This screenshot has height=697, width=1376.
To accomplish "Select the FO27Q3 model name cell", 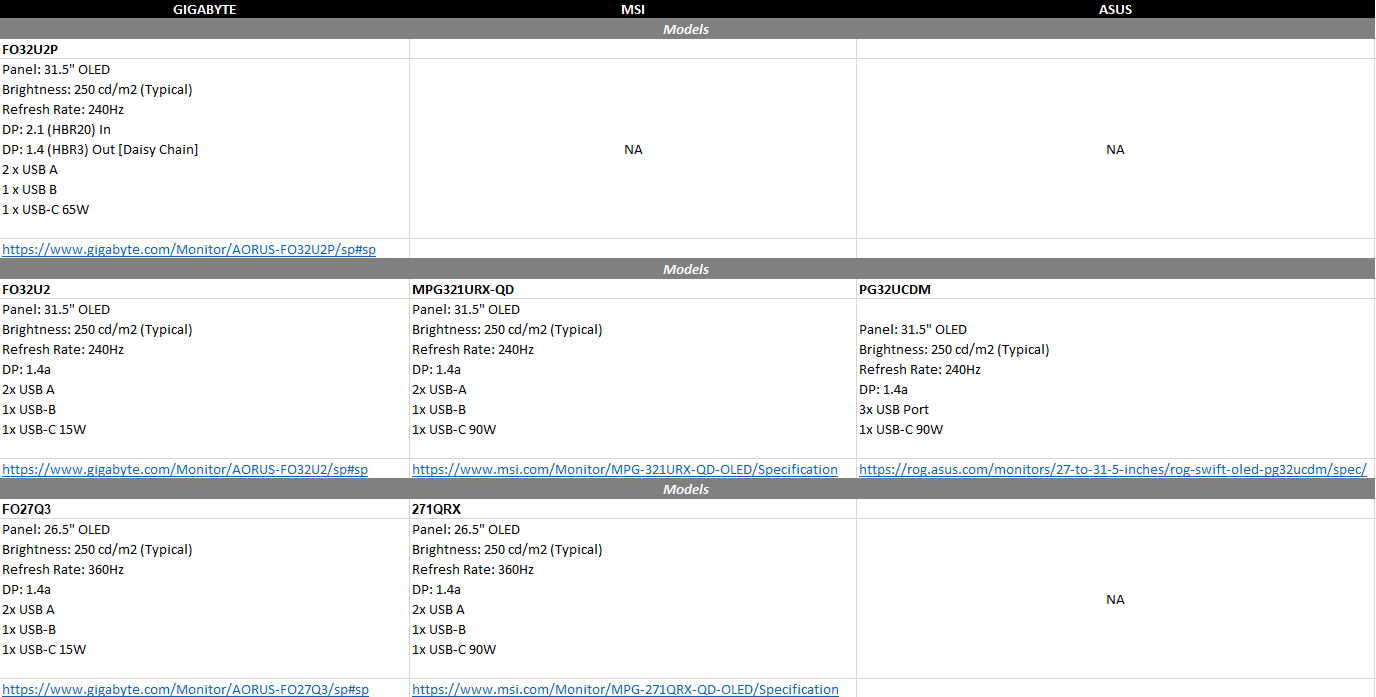I will coord(27,509).
